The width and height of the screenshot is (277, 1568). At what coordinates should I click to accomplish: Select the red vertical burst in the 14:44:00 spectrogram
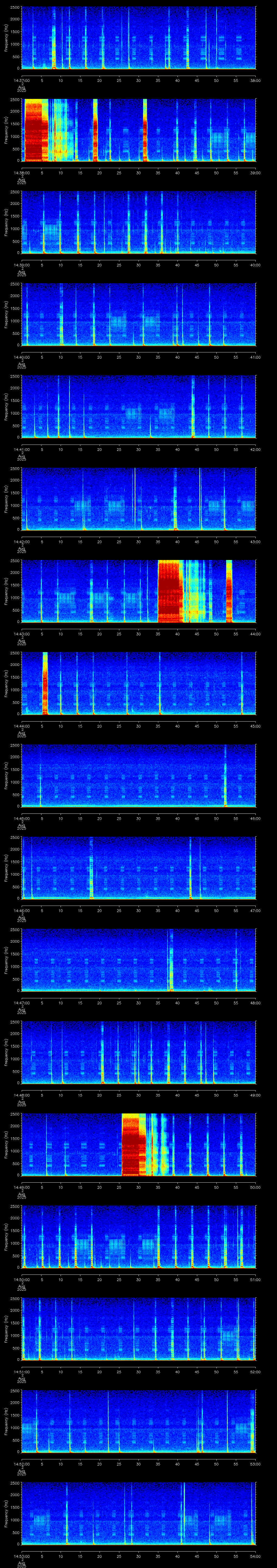(45, 683)
